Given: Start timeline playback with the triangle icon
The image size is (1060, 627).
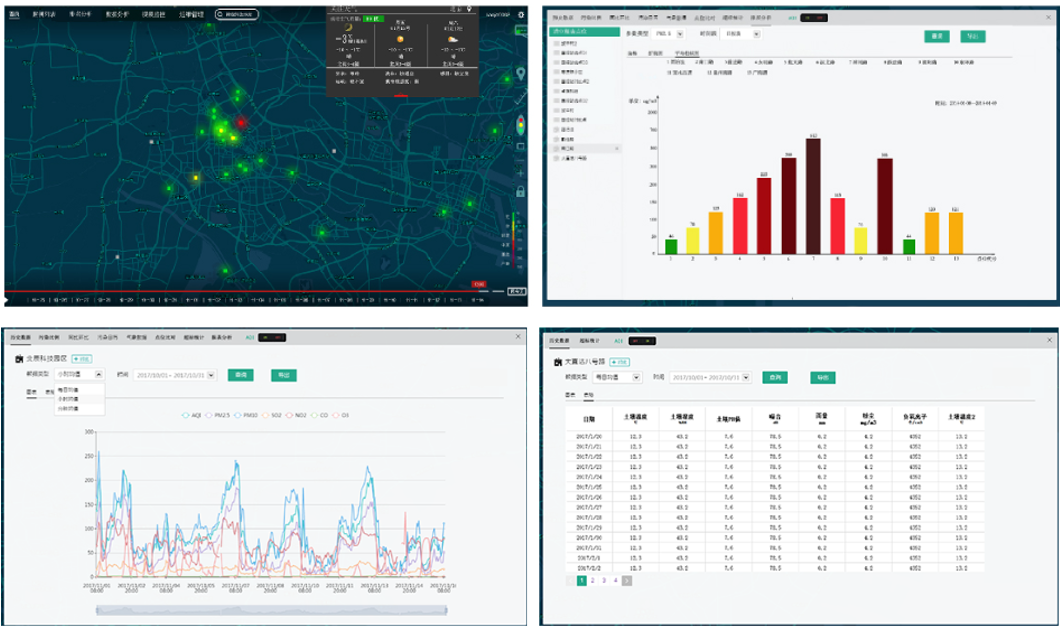Looking at the screenshot, I should click(x=7, y=298).
